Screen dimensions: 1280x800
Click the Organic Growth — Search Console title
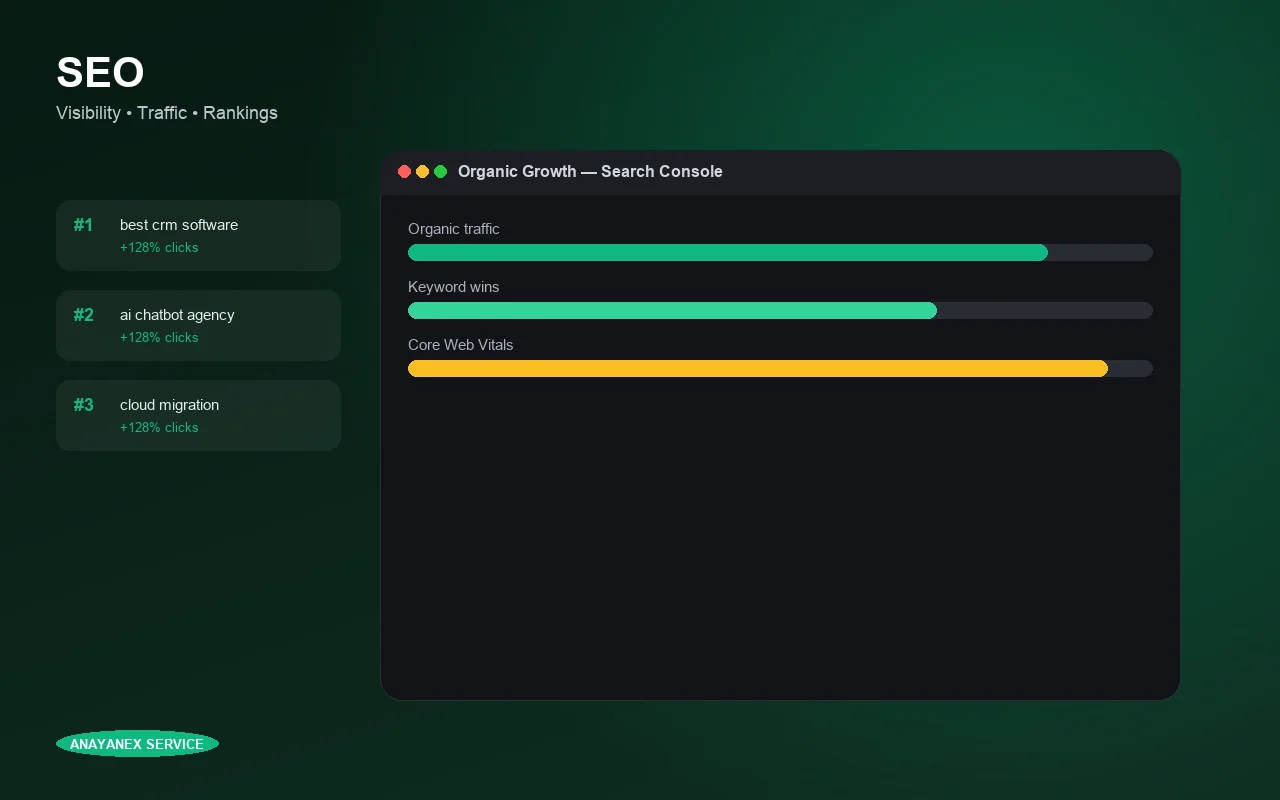point(590,172)
